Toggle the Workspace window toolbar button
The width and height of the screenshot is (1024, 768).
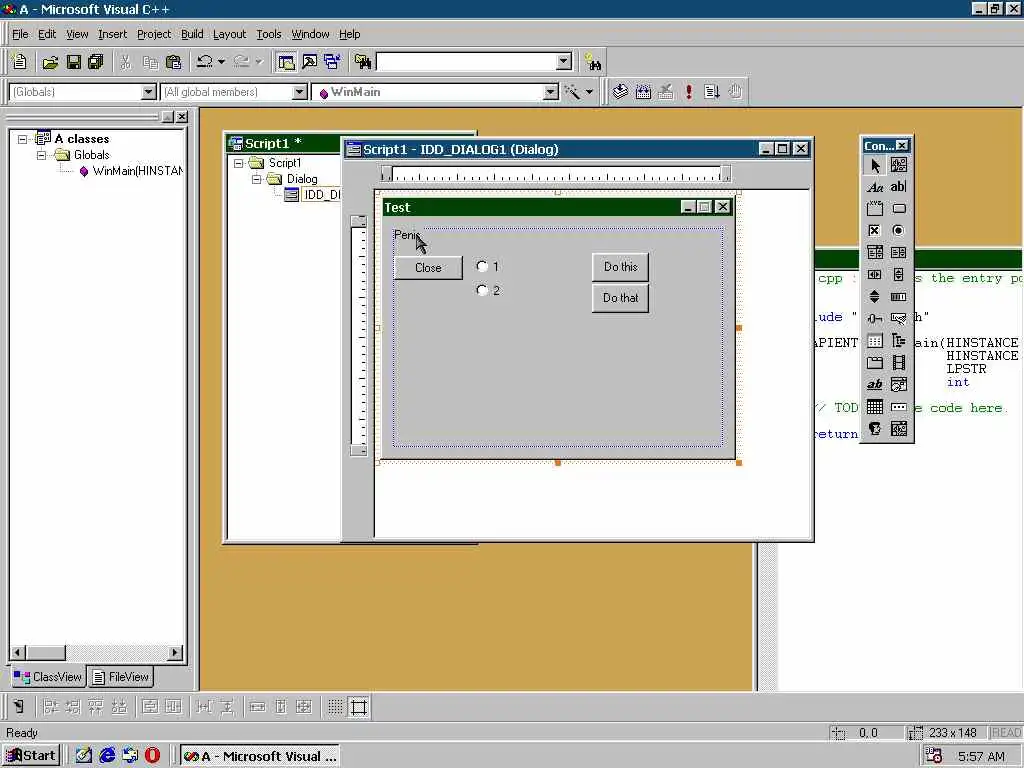pyautogui.click(x=286, y=63)
